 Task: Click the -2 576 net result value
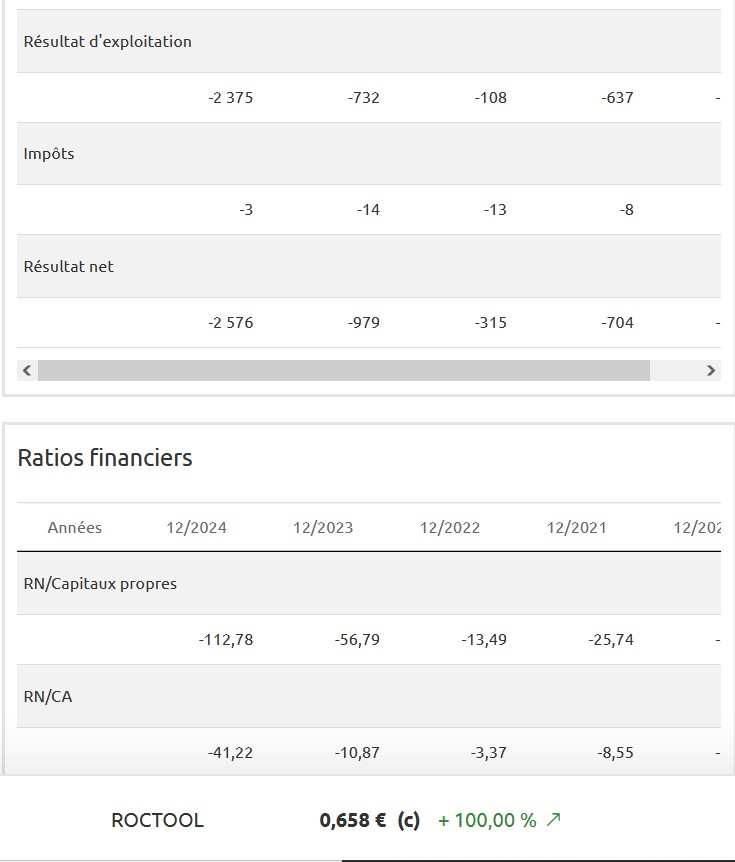pos(230,322)
